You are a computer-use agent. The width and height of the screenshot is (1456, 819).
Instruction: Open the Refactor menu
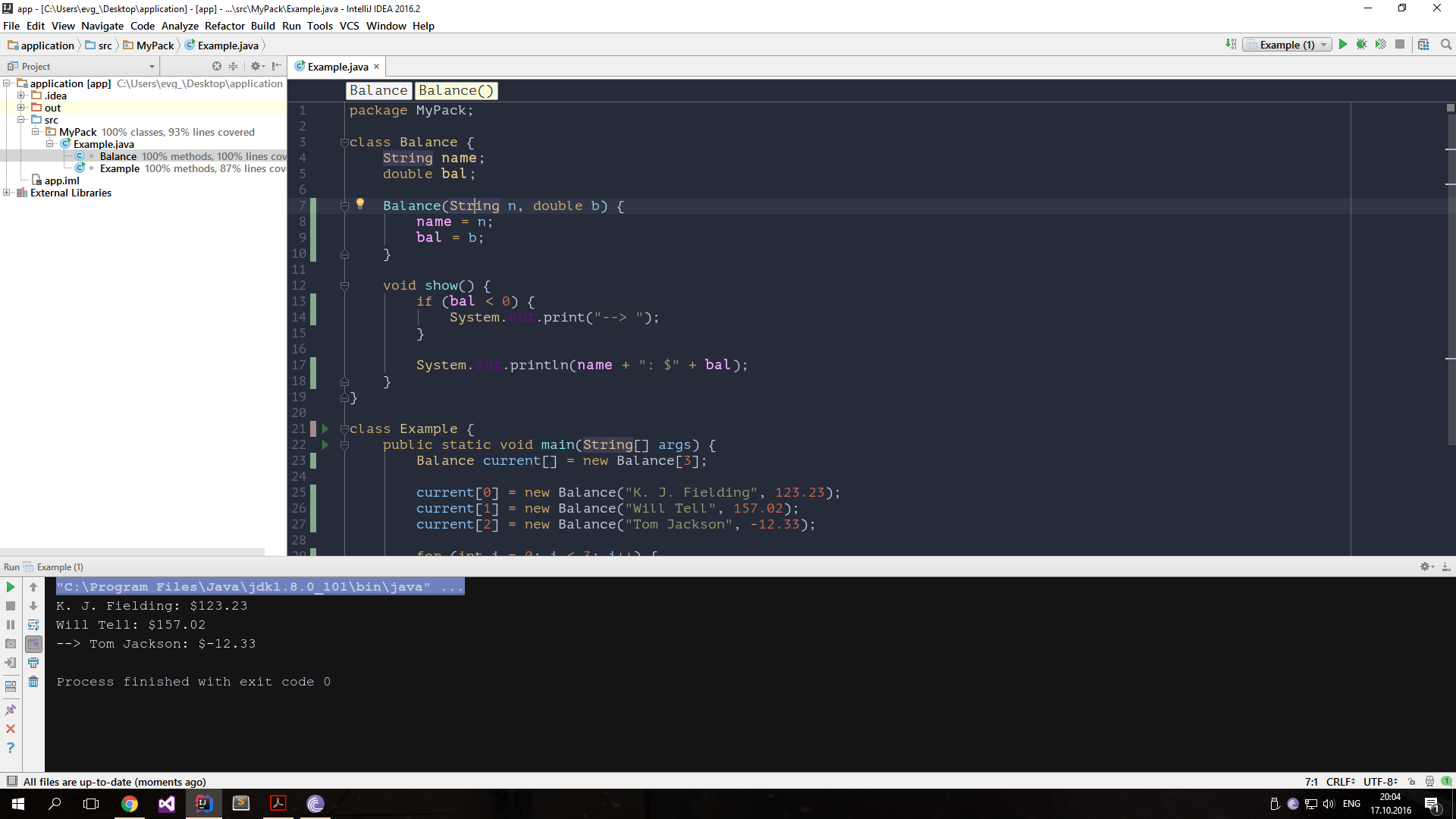224,26
